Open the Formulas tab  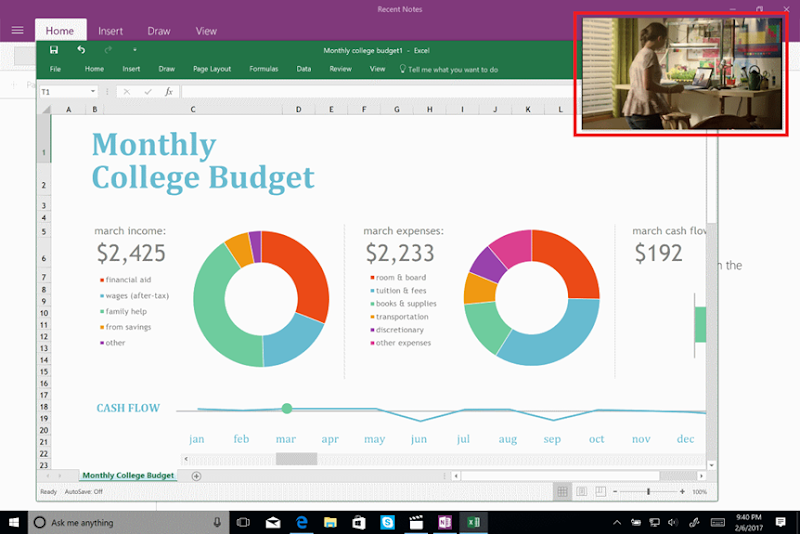[263, 69]
